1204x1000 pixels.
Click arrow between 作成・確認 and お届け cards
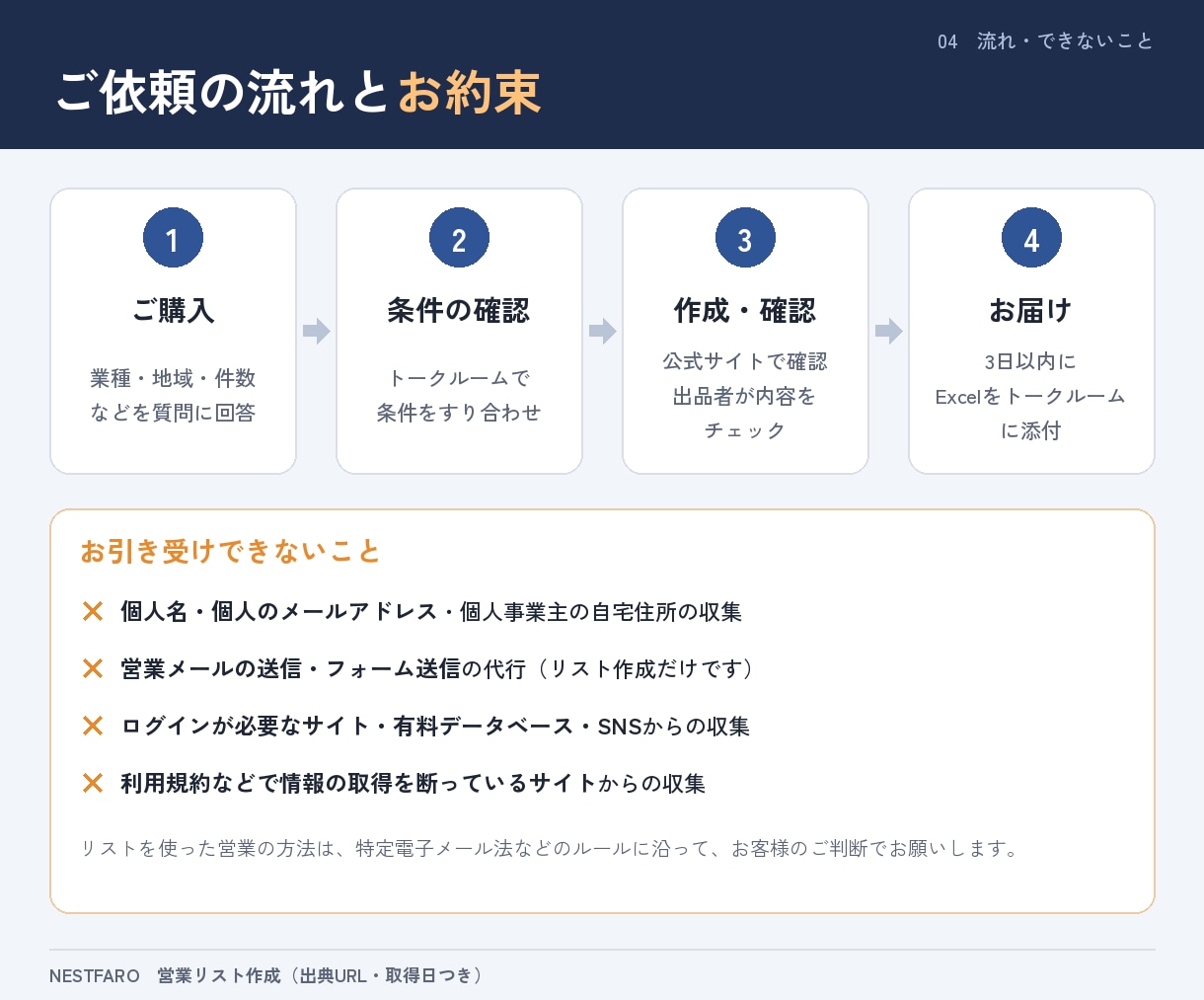[888, 331]
